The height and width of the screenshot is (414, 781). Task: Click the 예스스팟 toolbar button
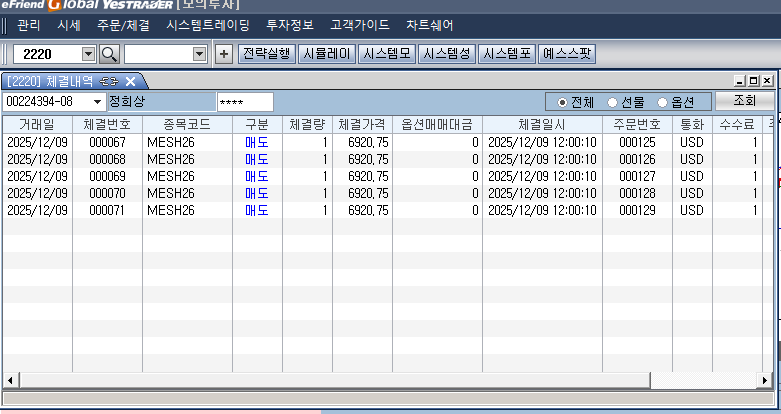point(567,54)
